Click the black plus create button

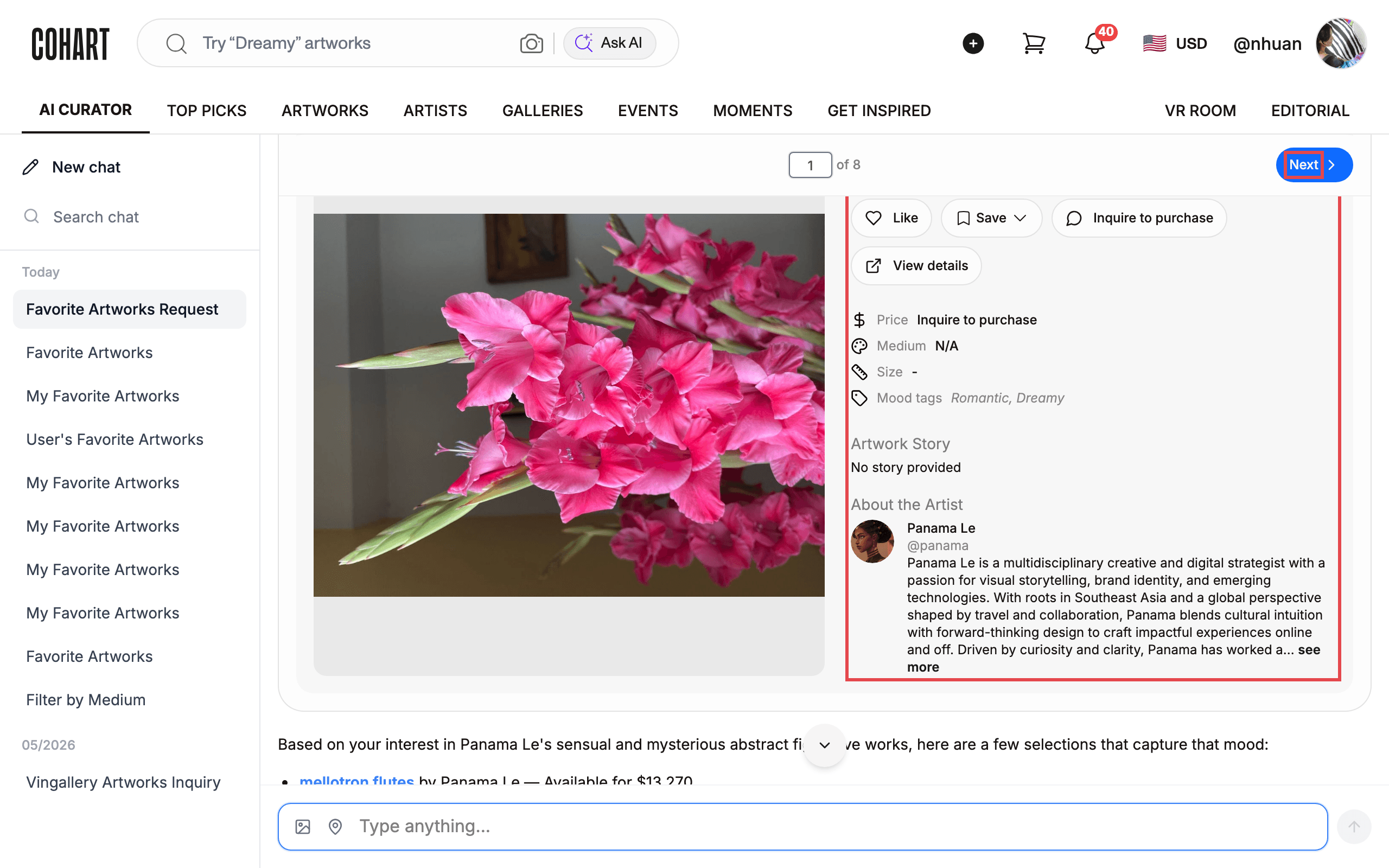pos(973,43)
